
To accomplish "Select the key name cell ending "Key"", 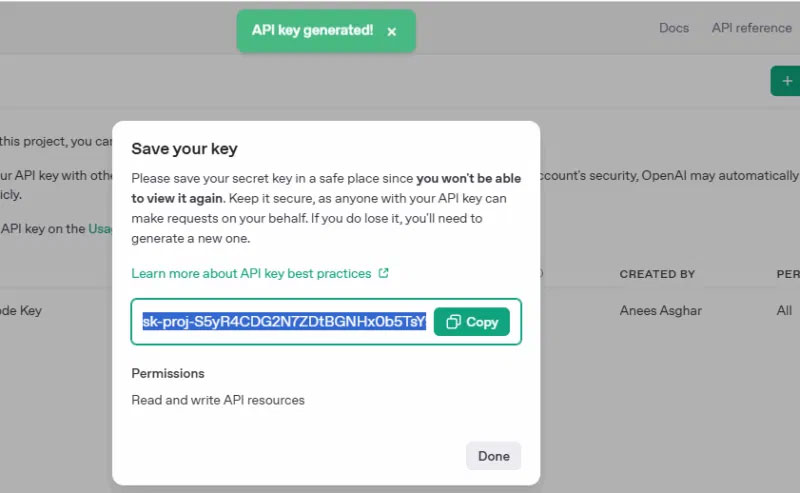I will (22, 311).
